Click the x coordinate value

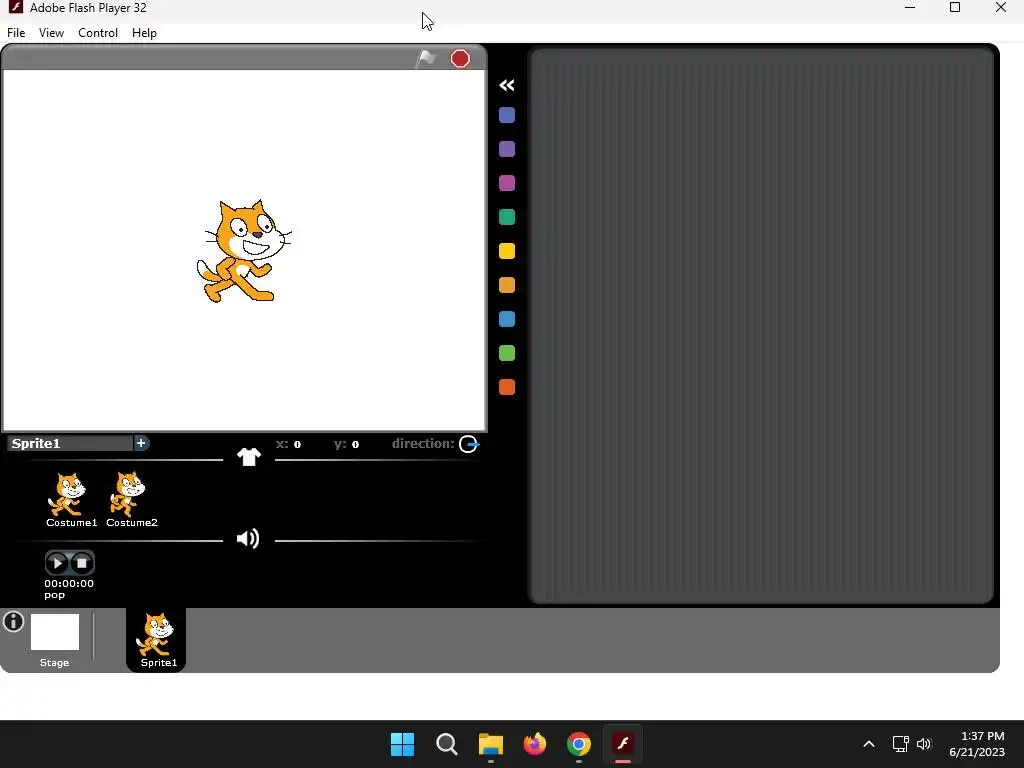click(x=297, y=445)
